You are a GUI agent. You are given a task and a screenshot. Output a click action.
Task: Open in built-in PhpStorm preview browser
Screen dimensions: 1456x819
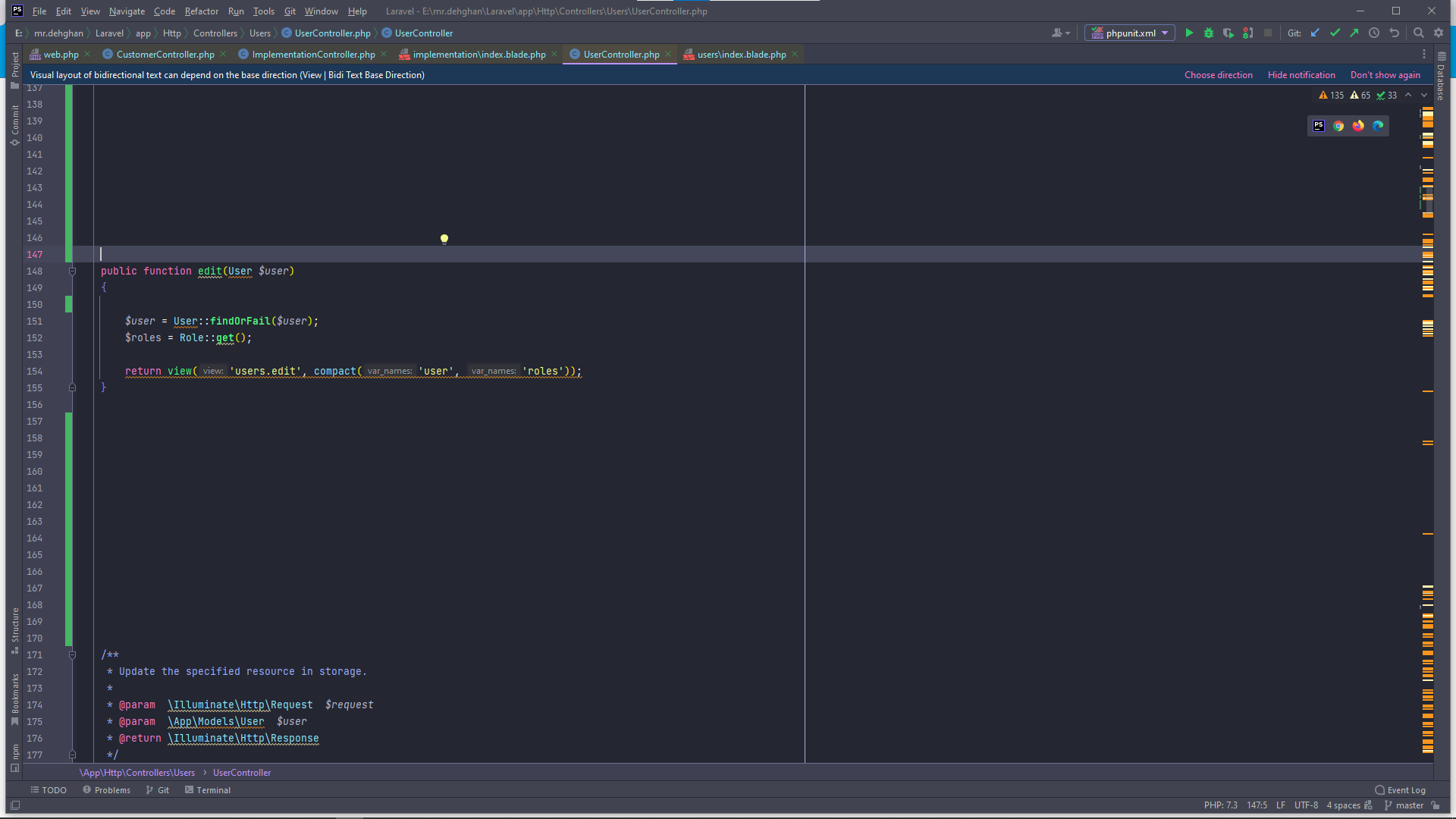click(x=1319, y=126)
